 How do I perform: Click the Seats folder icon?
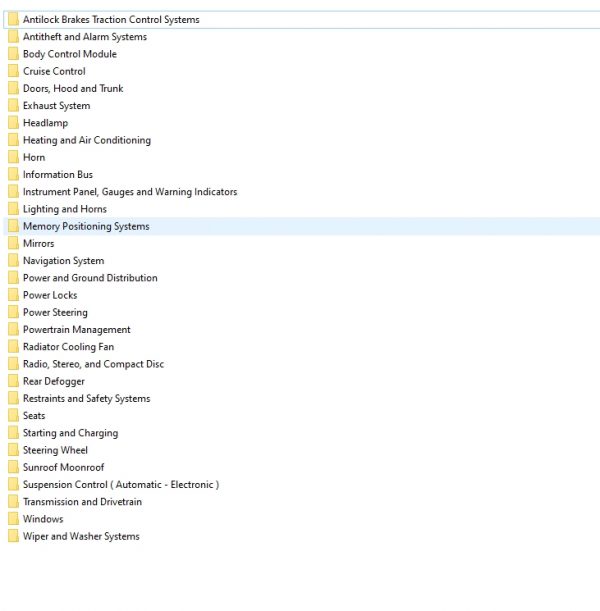[13, 415]
